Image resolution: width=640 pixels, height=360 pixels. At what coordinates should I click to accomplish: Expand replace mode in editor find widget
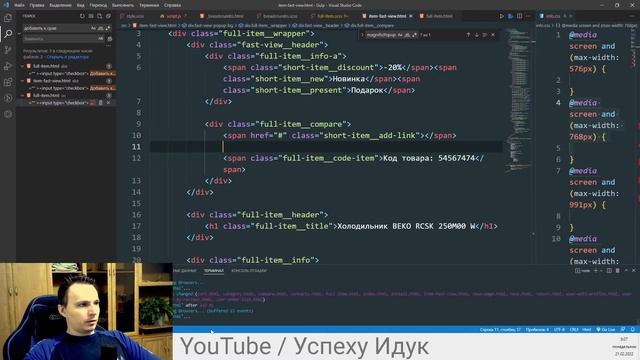pyautogui.click(x=362, y=35)
